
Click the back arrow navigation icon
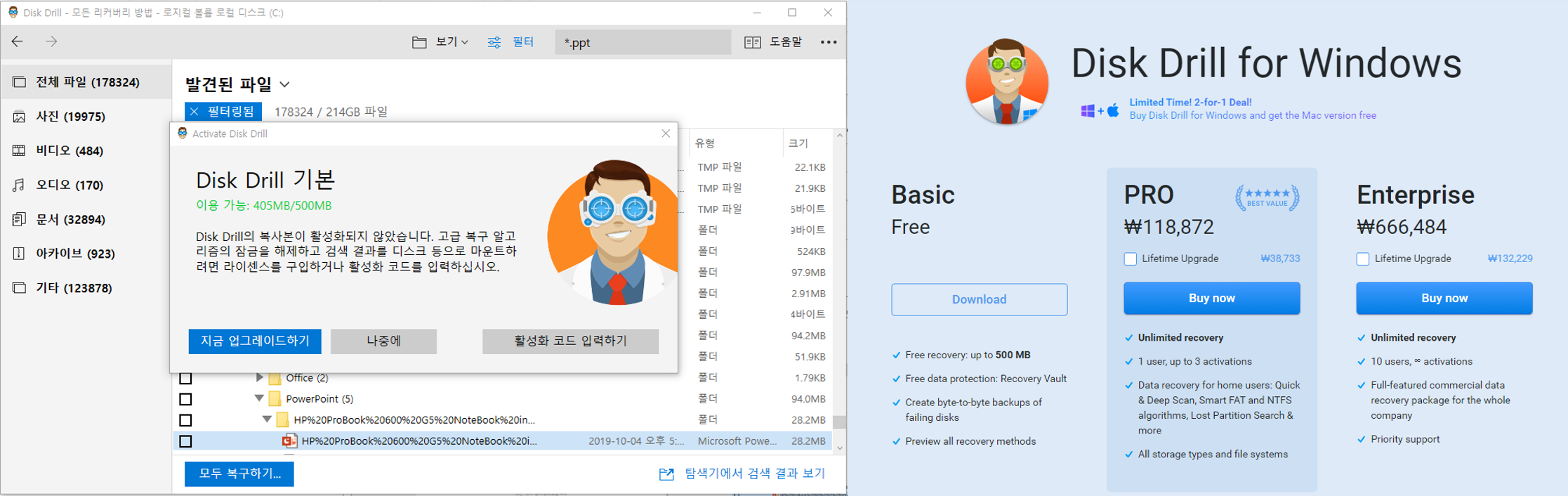(18, 41)
